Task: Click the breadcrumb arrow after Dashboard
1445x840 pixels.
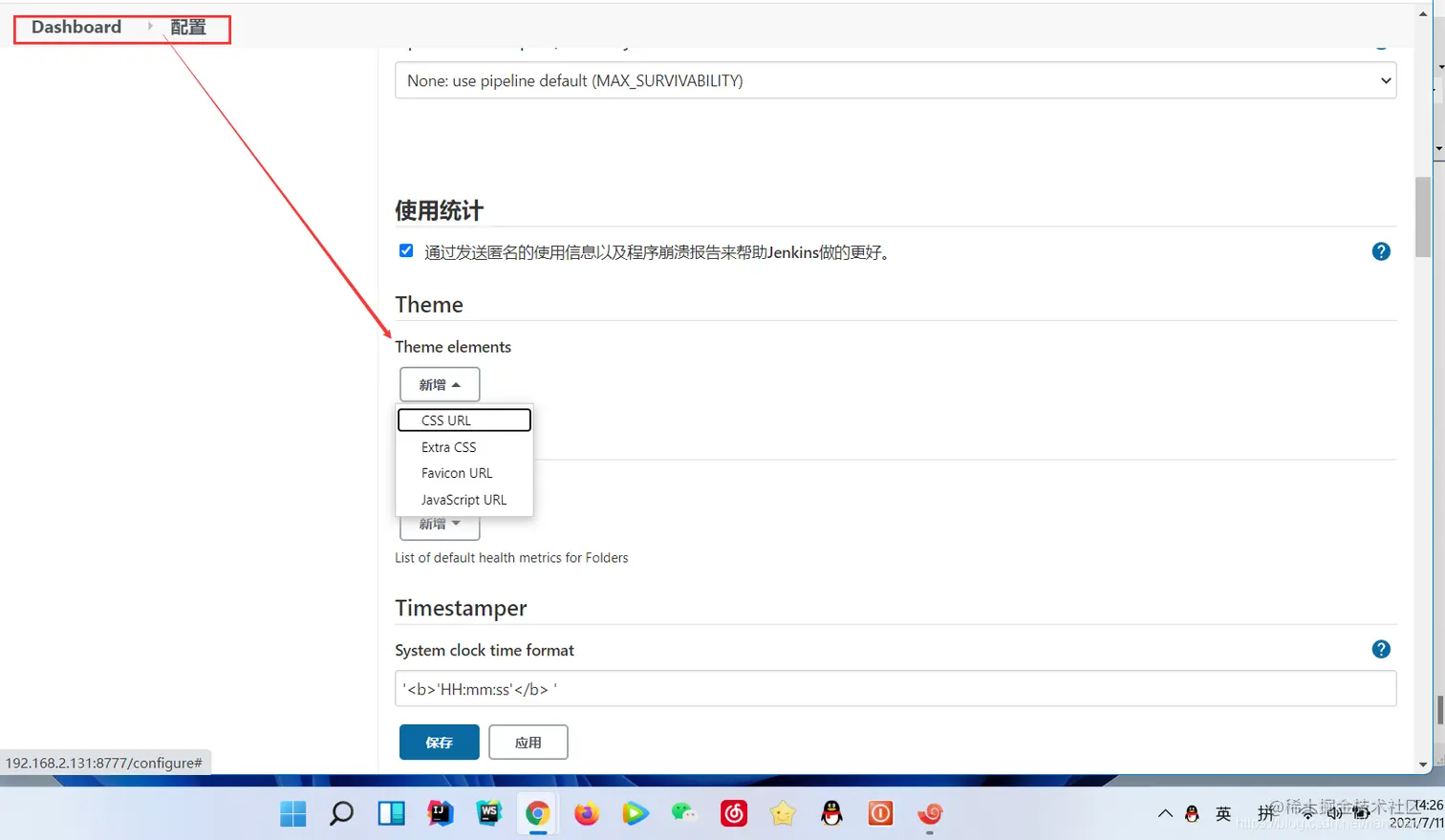Action: tap(150, 27)
